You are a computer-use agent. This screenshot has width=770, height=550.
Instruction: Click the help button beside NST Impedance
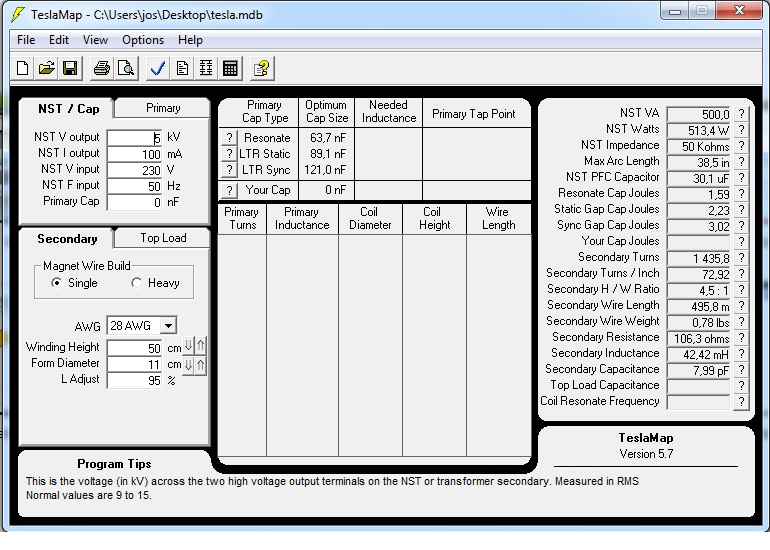tap(742, 146)
